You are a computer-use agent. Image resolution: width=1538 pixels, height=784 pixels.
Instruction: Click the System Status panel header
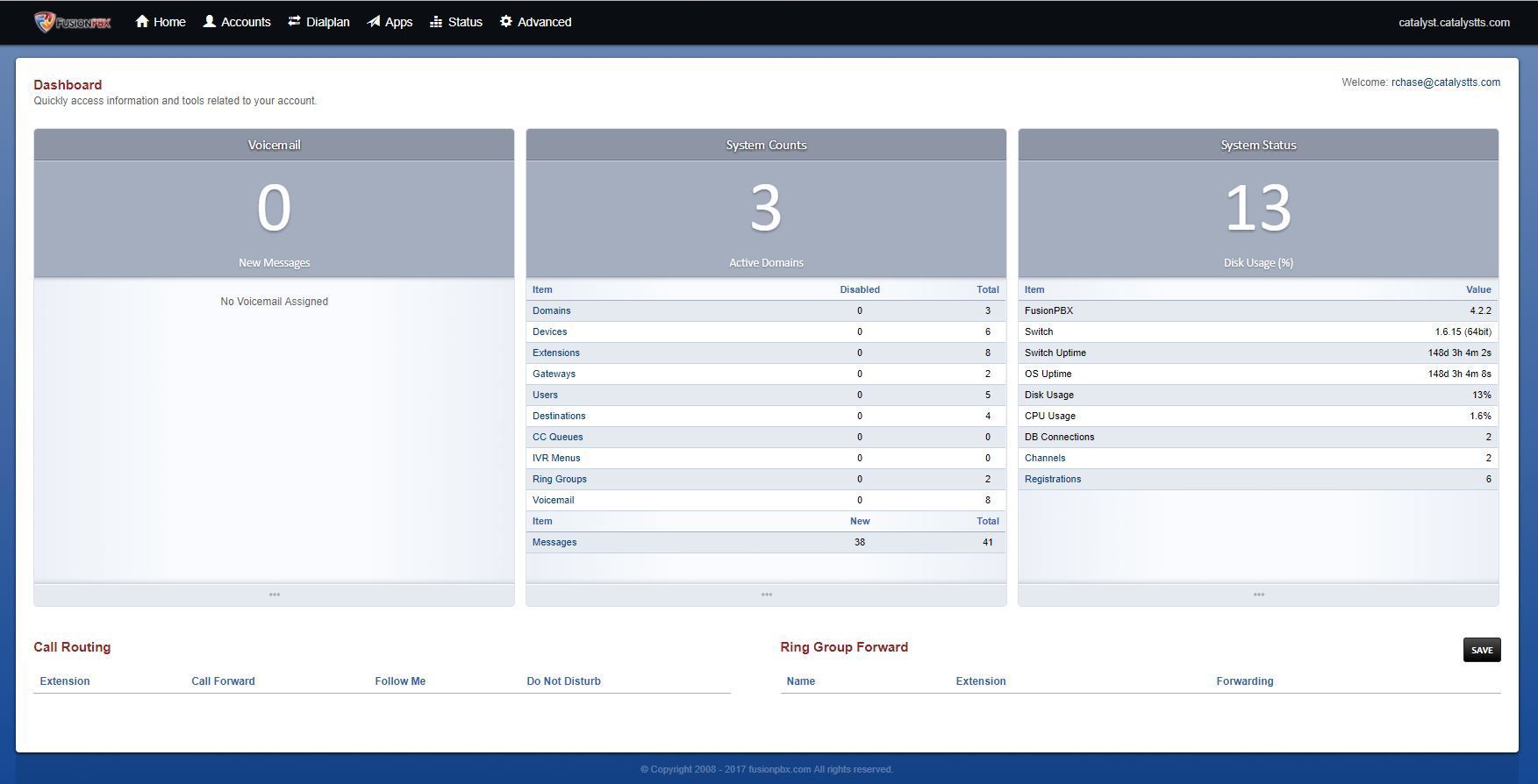pos(1259,145)
